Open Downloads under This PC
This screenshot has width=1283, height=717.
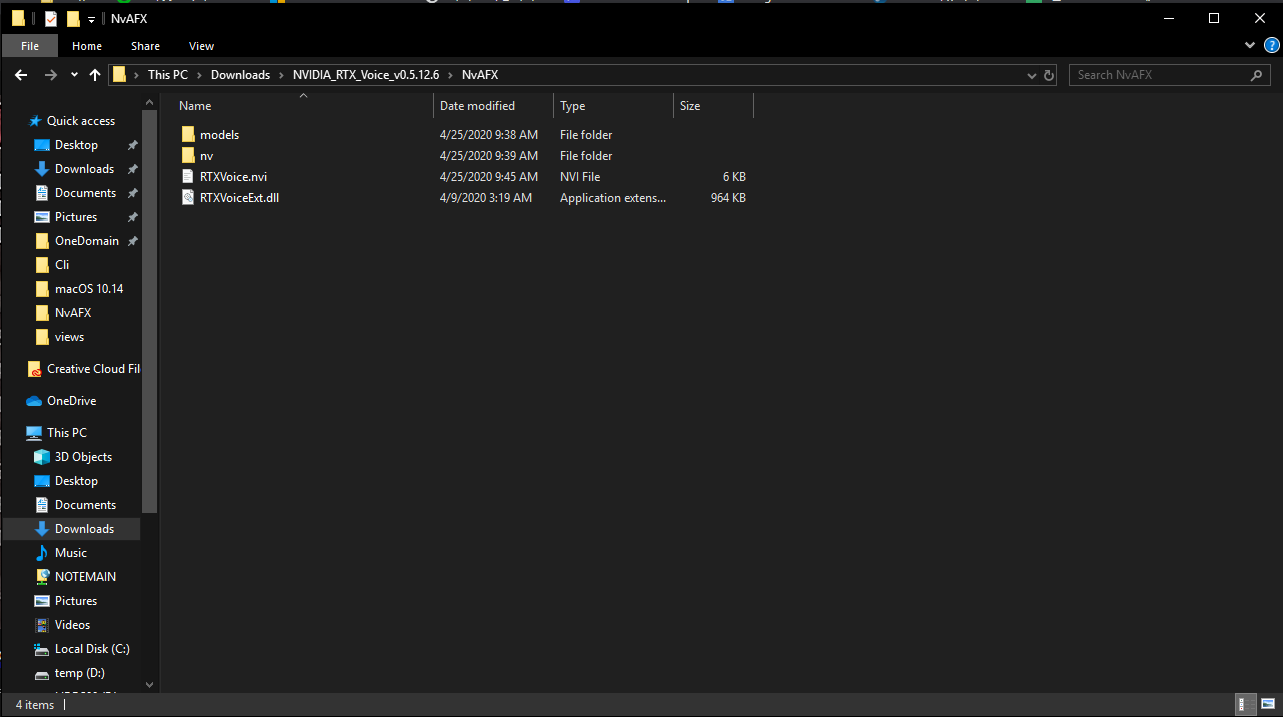[x=84, y=529]
